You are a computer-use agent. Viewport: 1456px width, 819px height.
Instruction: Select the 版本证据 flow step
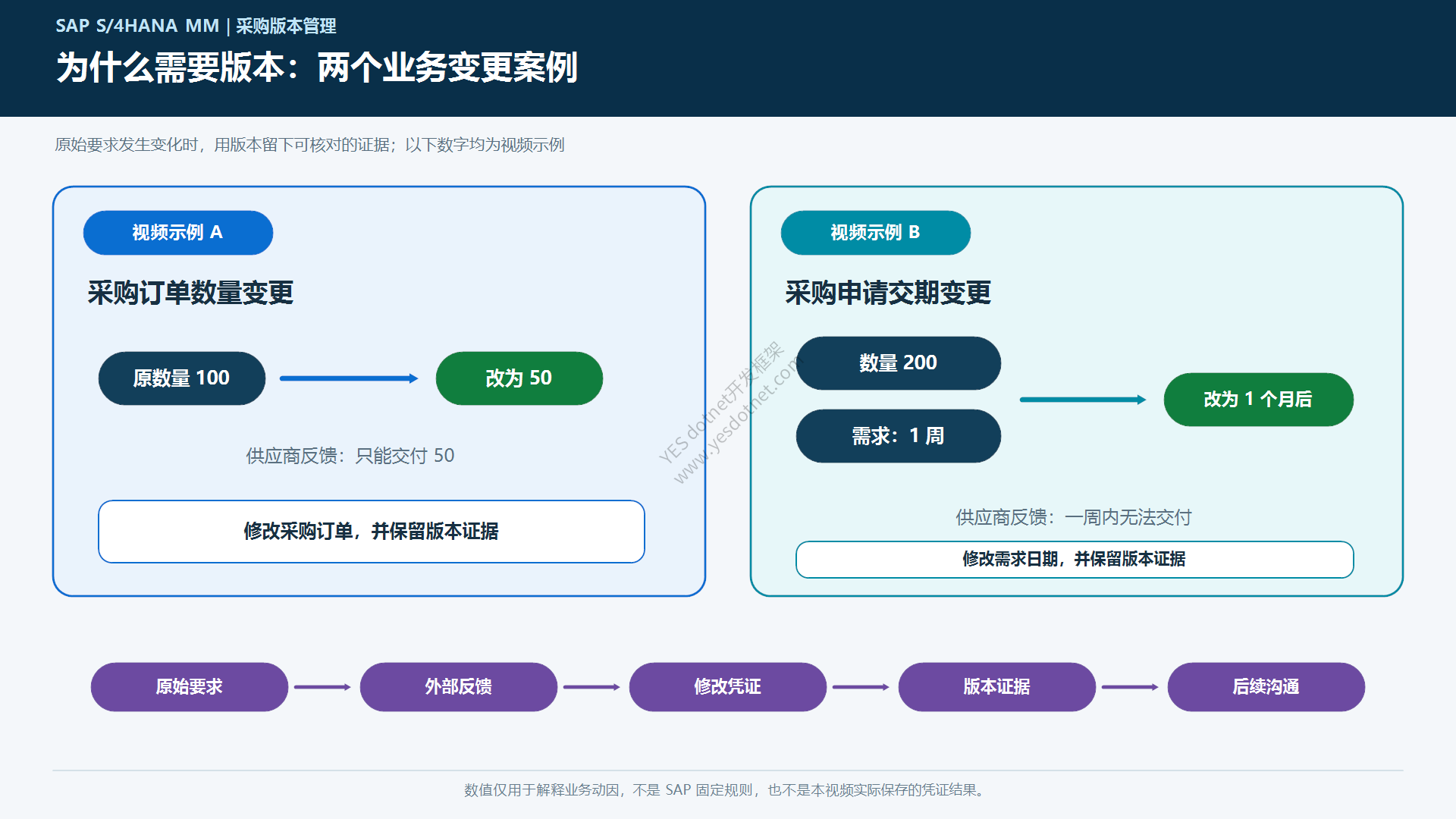coord(997,687)
